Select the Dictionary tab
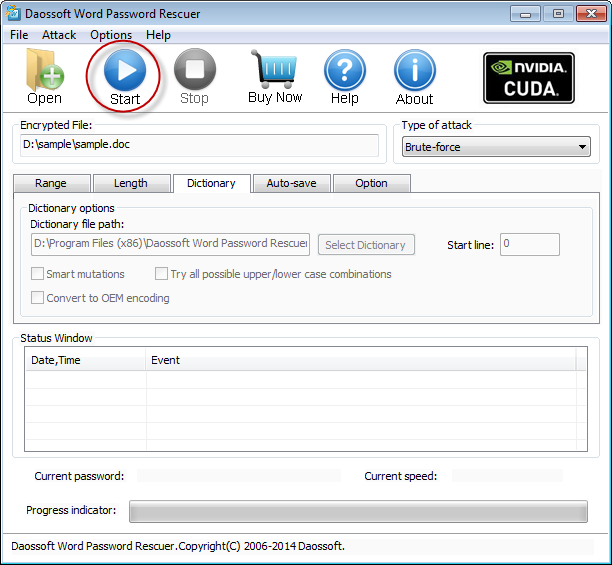612x565 pixels. click(212, 183)
